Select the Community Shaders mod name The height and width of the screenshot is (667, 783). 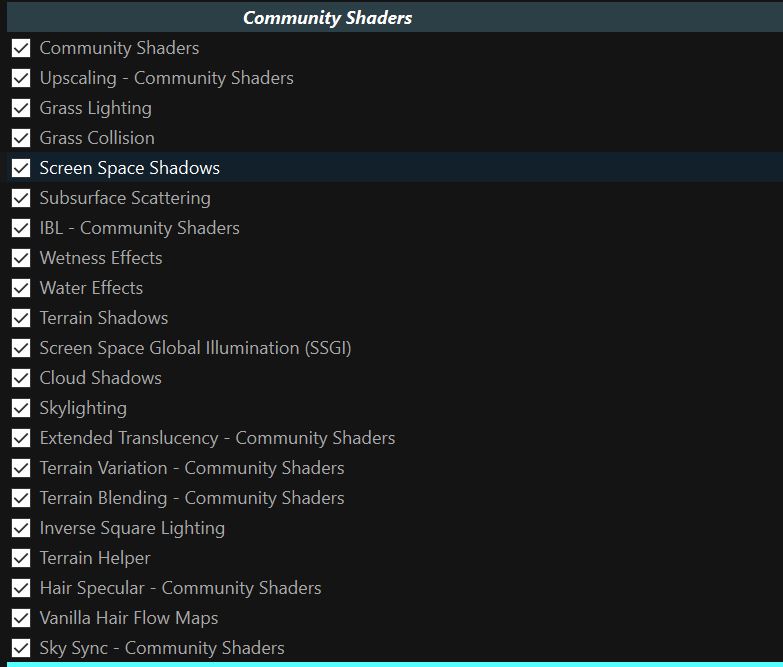click(x=119, y=48)
